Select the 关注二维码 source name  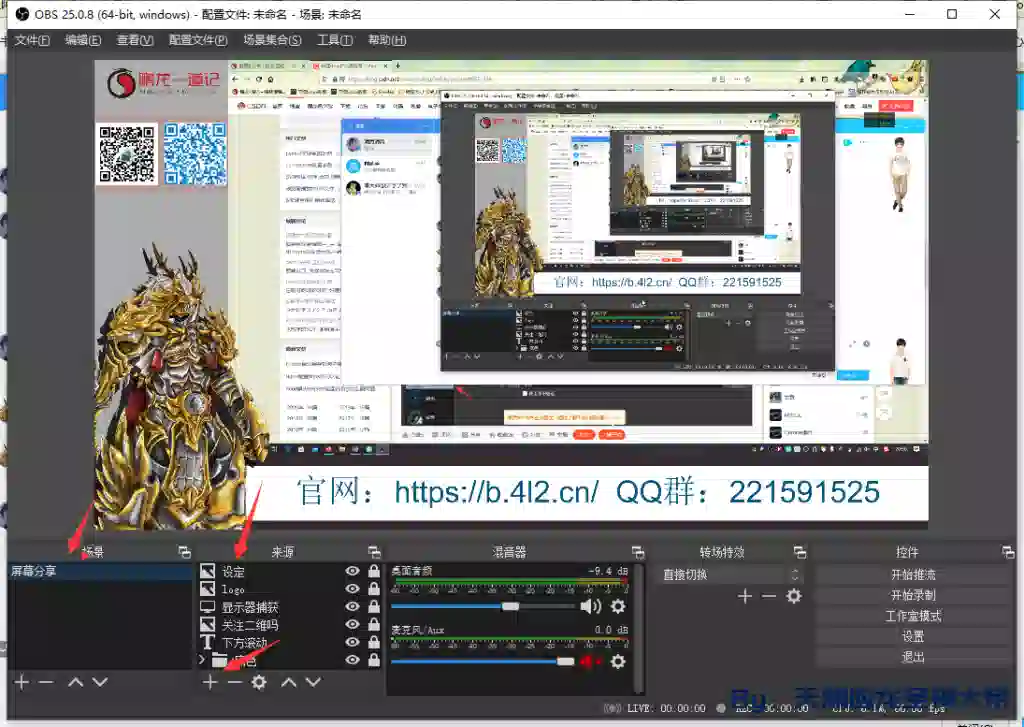(x=250, y=624)
